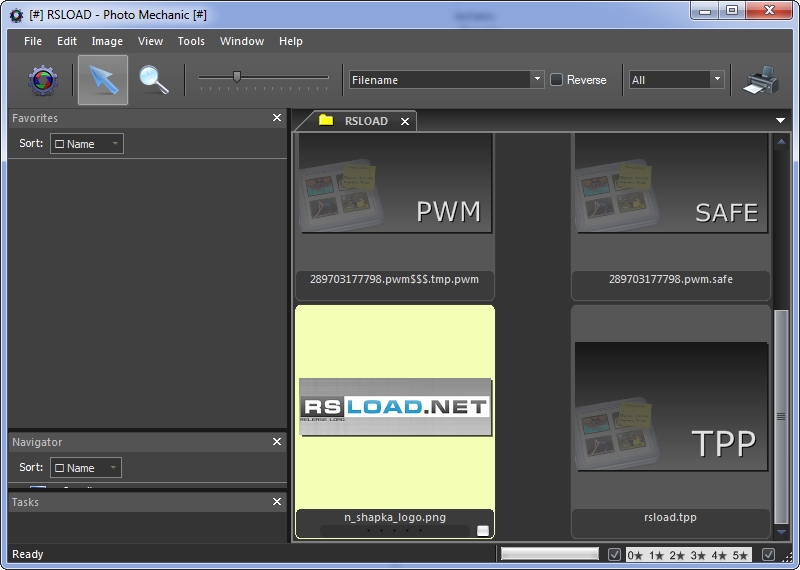Uncheck the checkbox left of star ratings
800x570 pixels.
[x=615, y=554]
